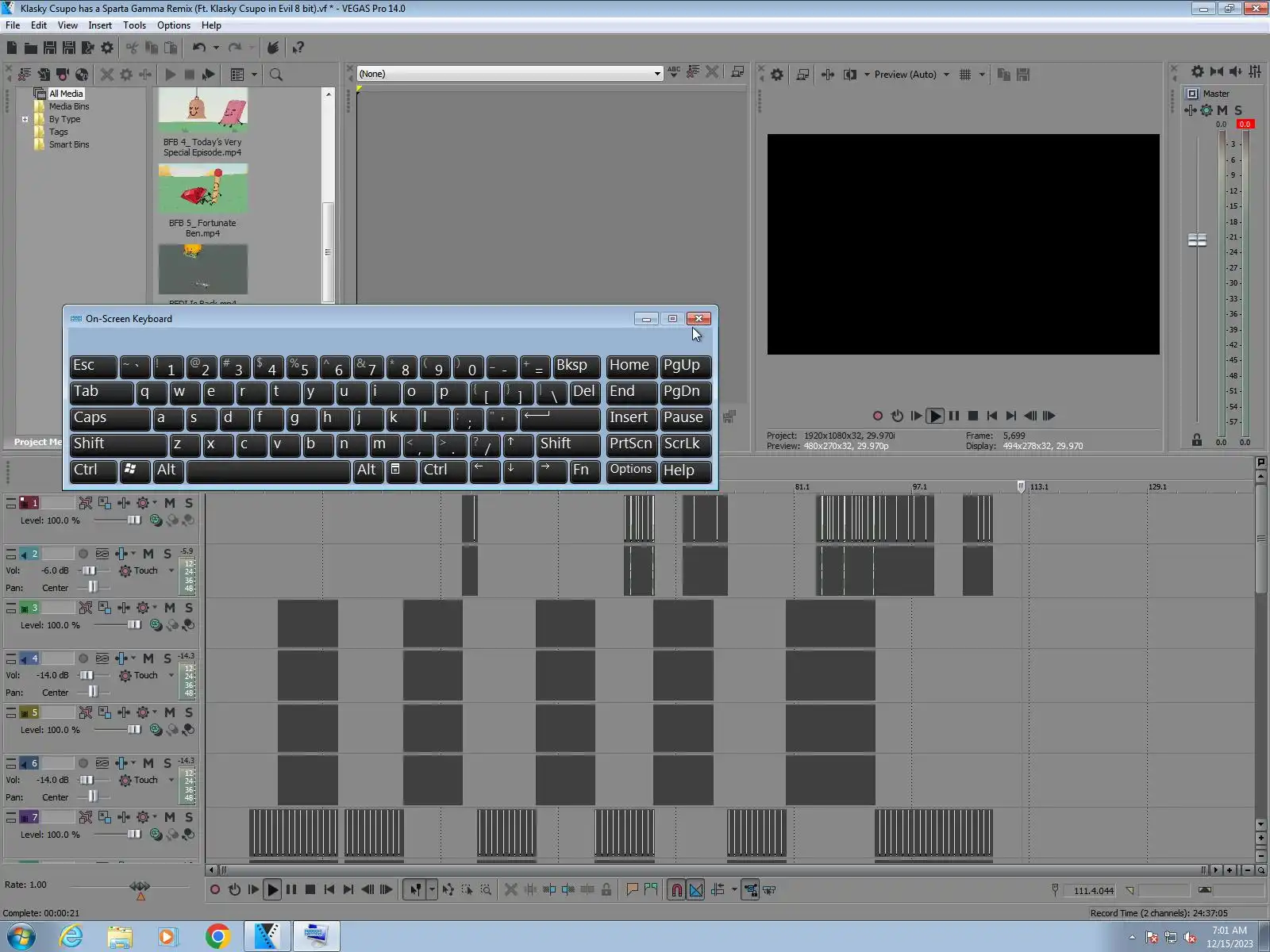
Task: Mute the Master bus
Action: pyautogui.click(x=1222, y=110)
